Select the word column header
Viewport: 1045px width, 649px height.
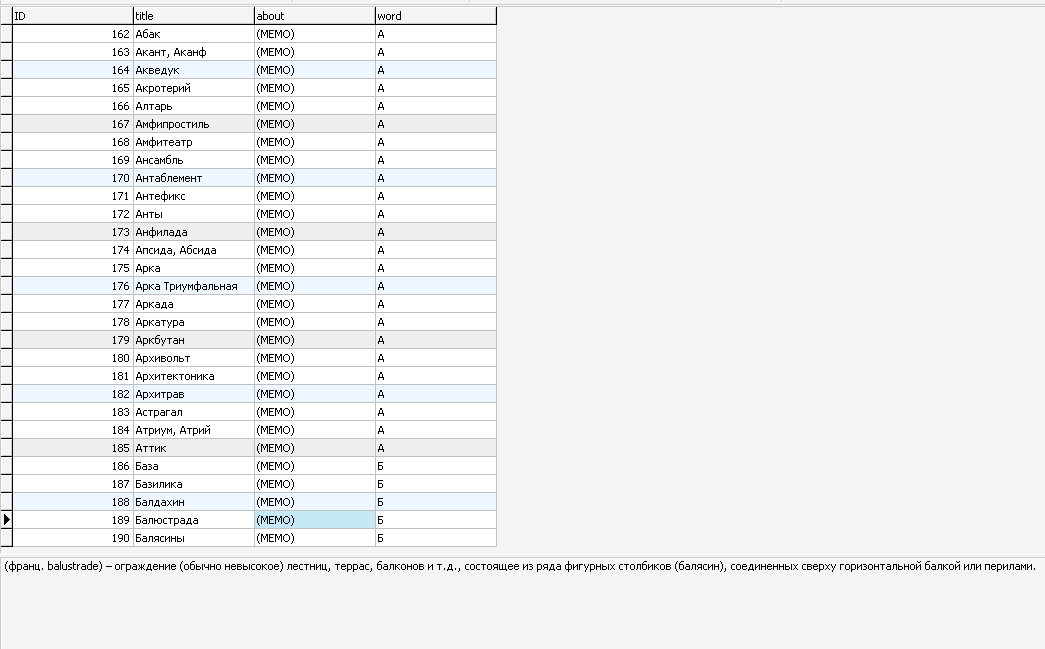(435, 16)
